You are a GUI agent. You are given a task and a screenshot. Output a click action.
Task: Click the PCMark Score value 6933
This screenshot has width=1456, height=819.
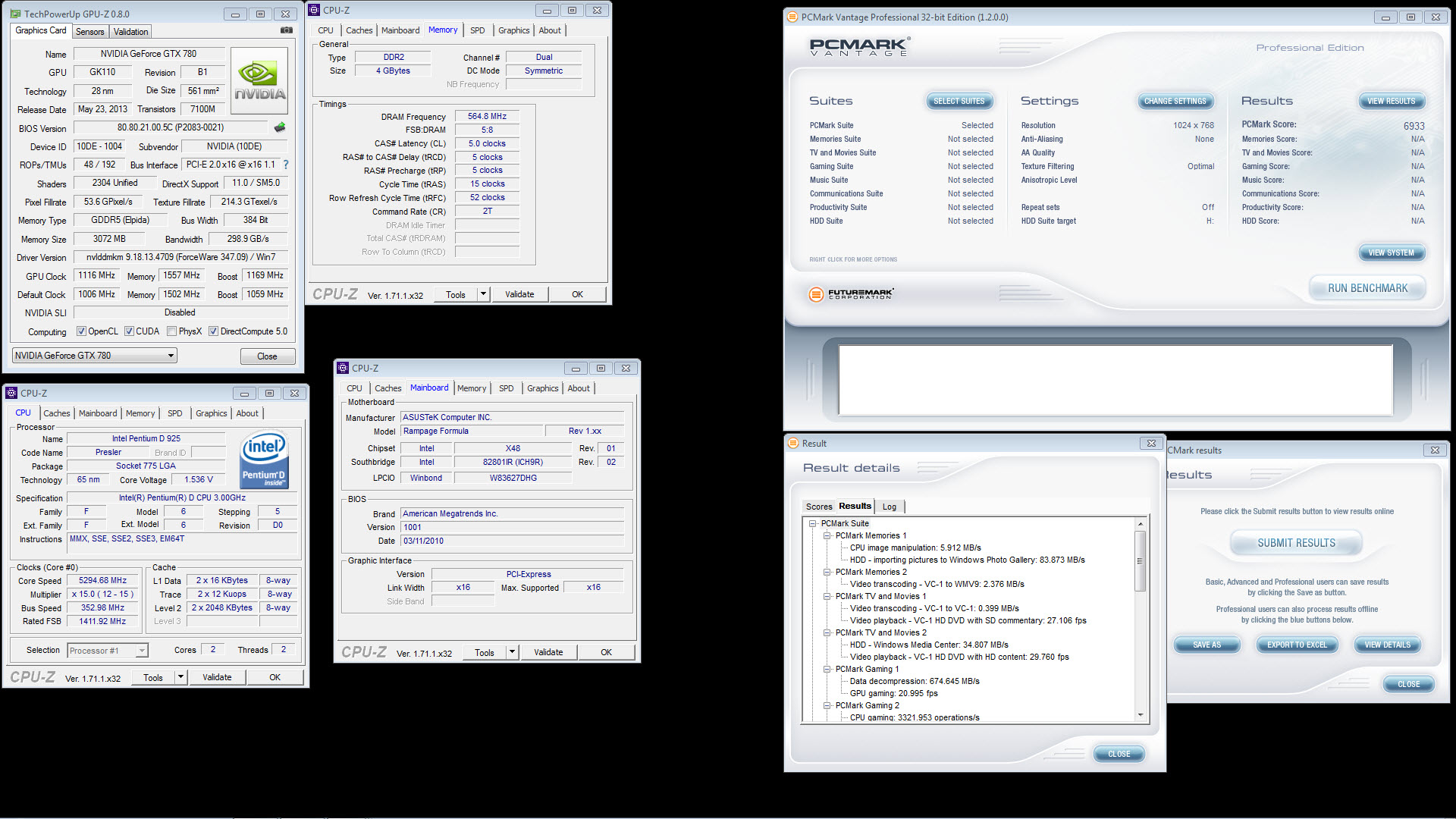pos(1414,126)
